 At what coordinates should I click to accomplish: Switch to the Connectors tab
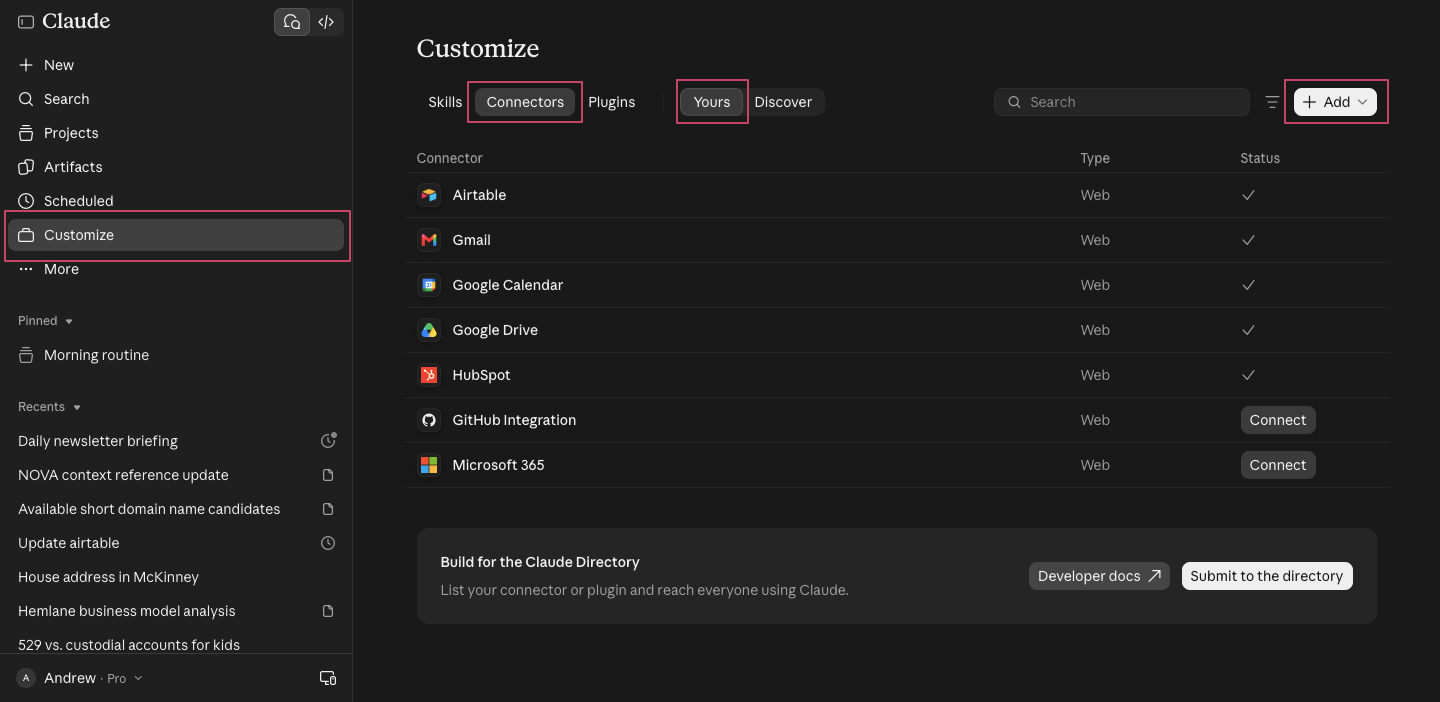pyautogui.click(x=525, y=102)
